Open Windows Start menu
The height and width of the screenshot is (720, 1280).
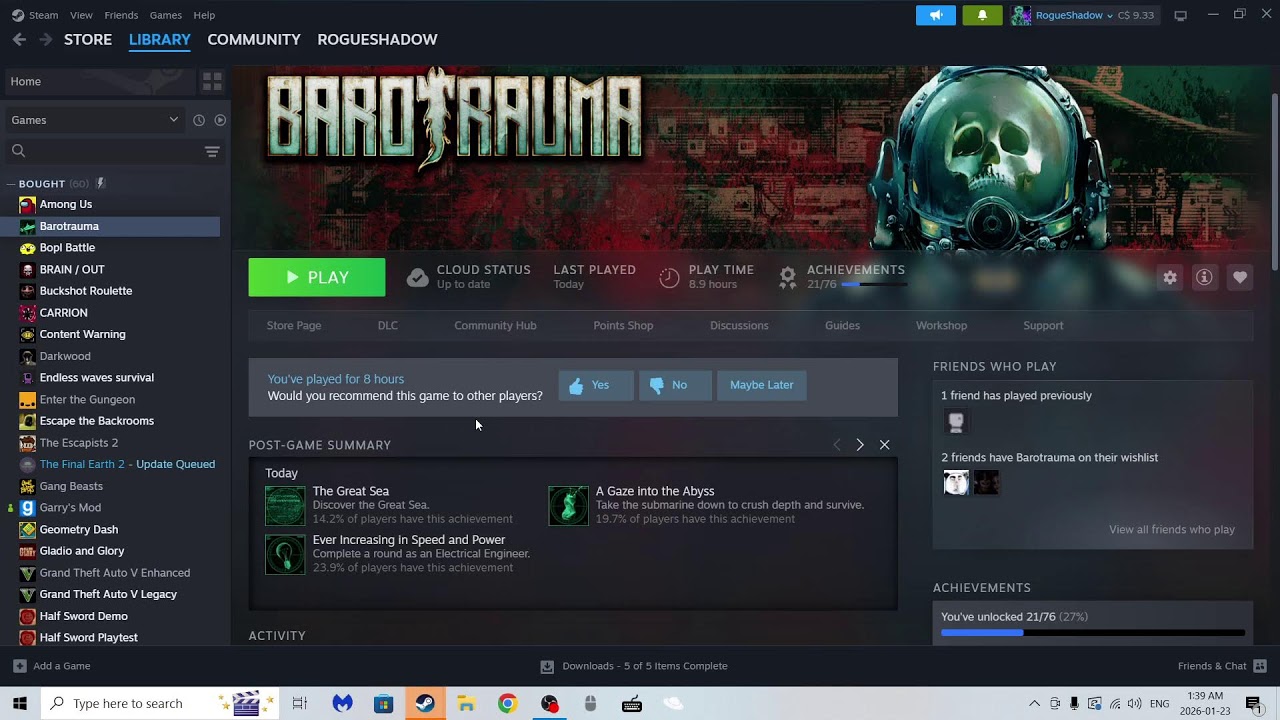point(20,703)
